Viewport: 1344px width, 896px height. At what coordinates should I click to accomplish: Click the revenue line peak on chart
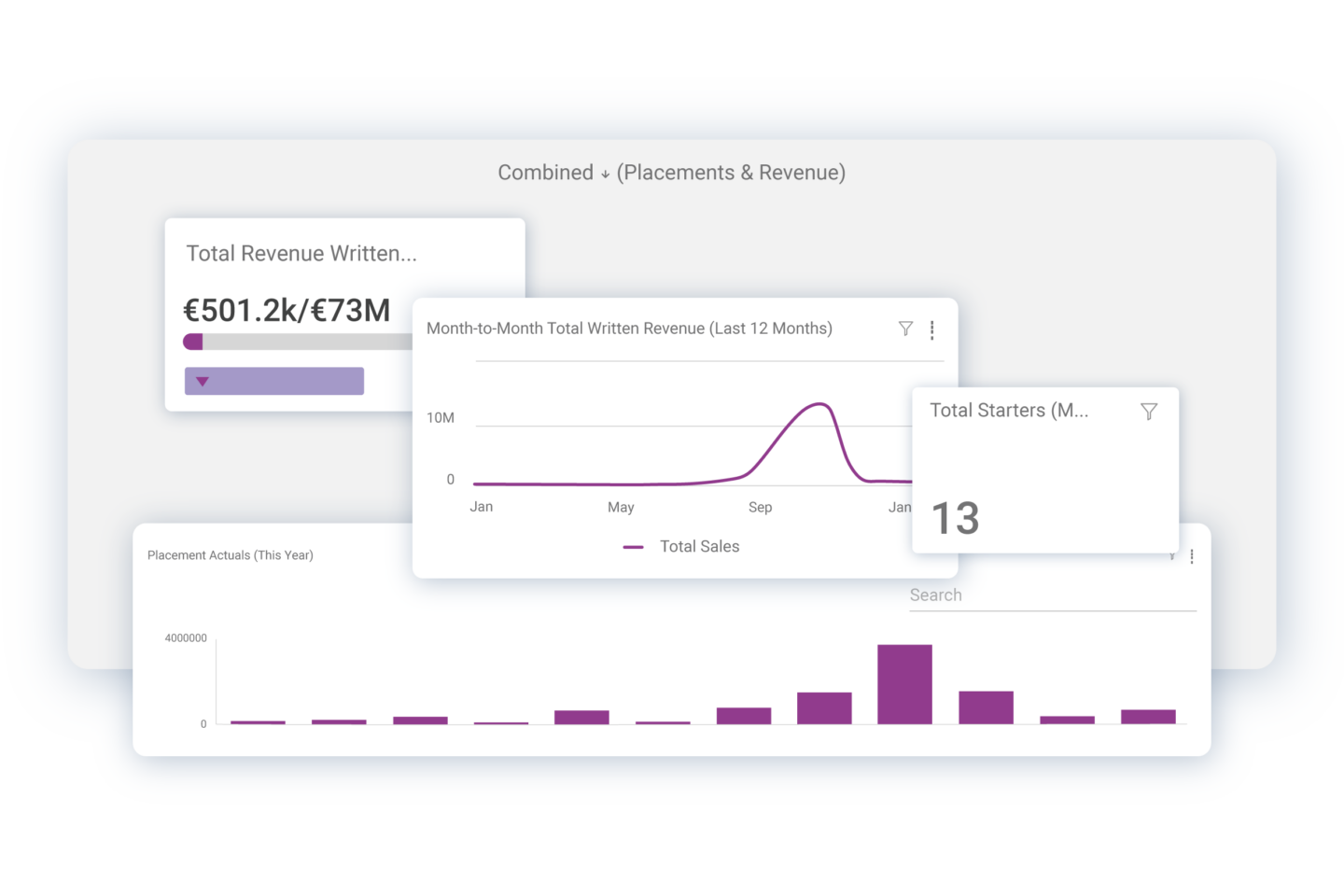(x=819, y=404)
